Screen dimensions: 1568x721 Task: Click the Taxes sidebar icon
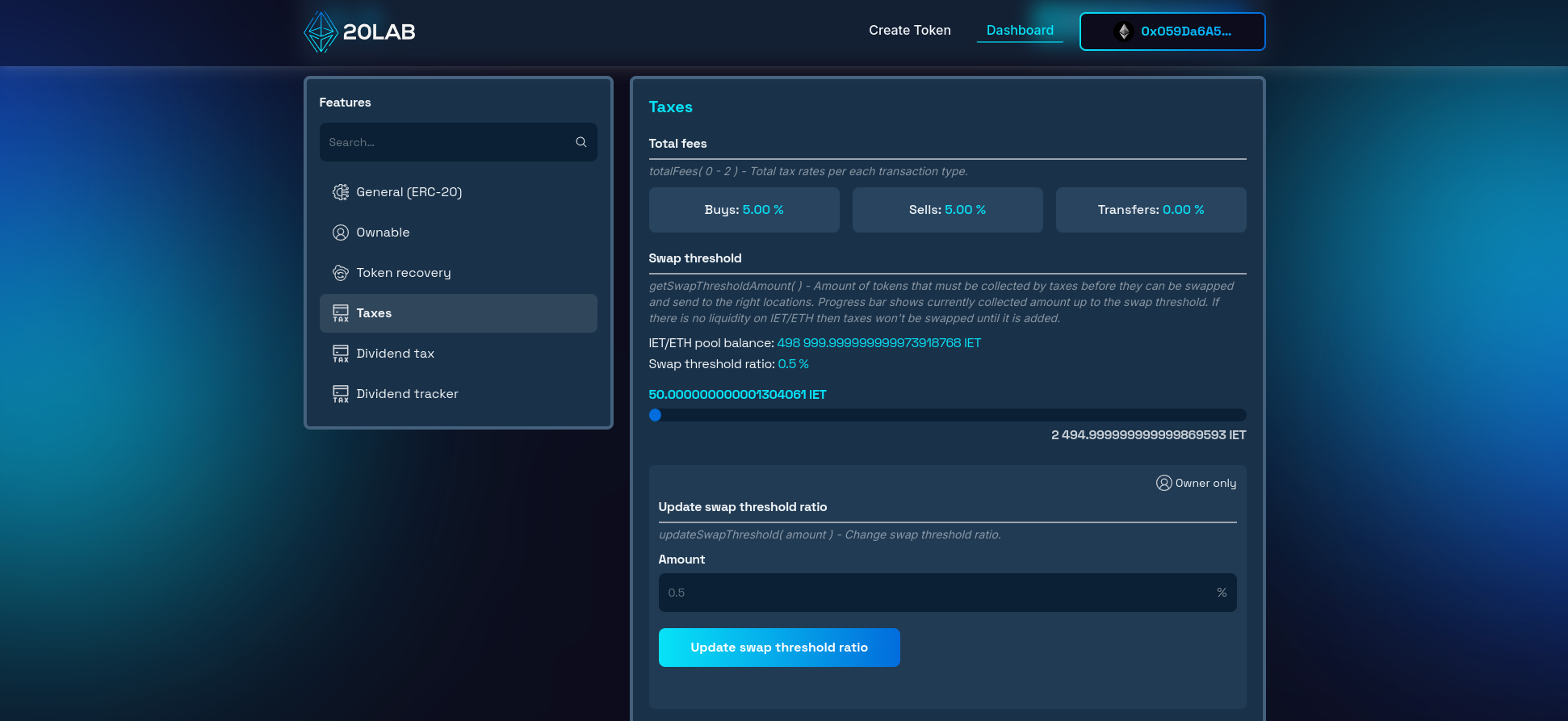point(341,313)
